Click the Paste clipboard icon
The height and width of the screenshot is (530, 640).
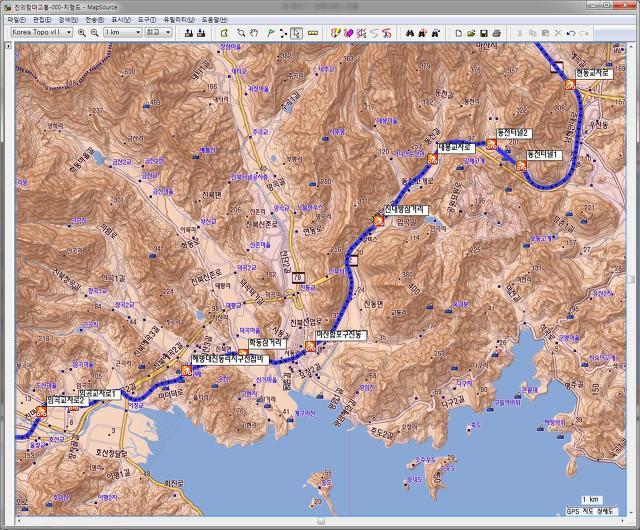[545, 33]
